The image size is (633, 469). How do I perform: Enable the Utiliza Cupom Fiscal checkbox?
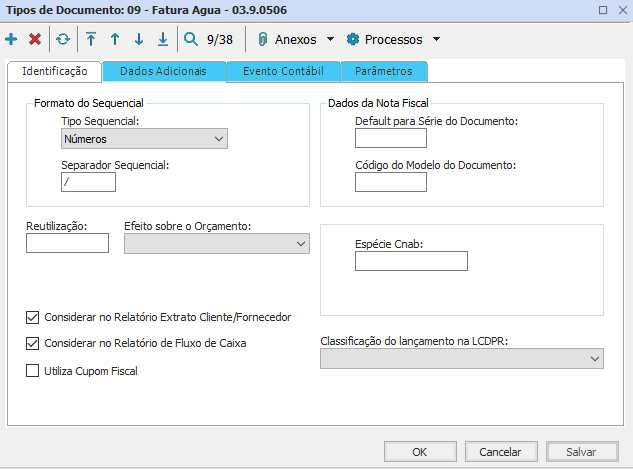click(x=33, y=370)
